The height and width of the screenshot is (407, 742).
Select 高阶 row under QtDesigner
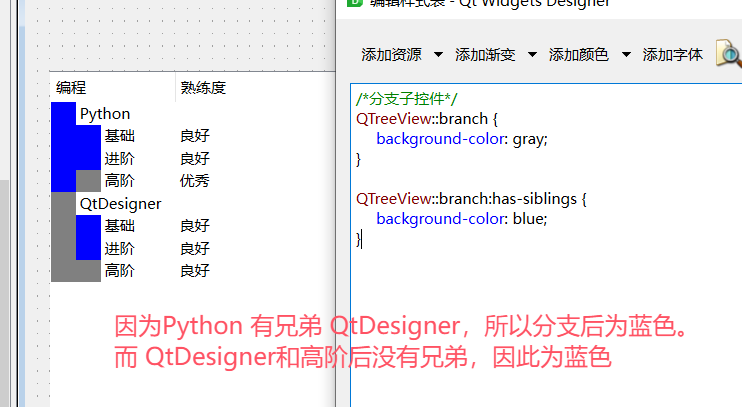point(120,271)
